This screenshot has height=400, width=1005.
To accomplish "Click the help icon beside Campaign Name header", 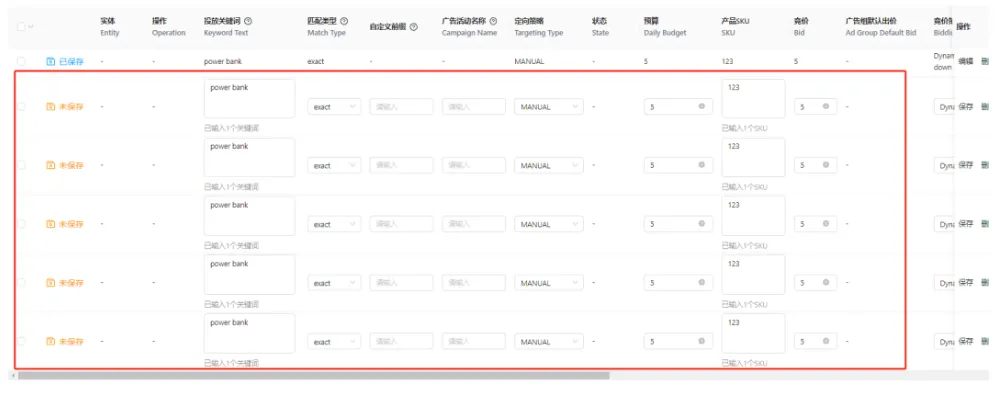I will 493,21.
